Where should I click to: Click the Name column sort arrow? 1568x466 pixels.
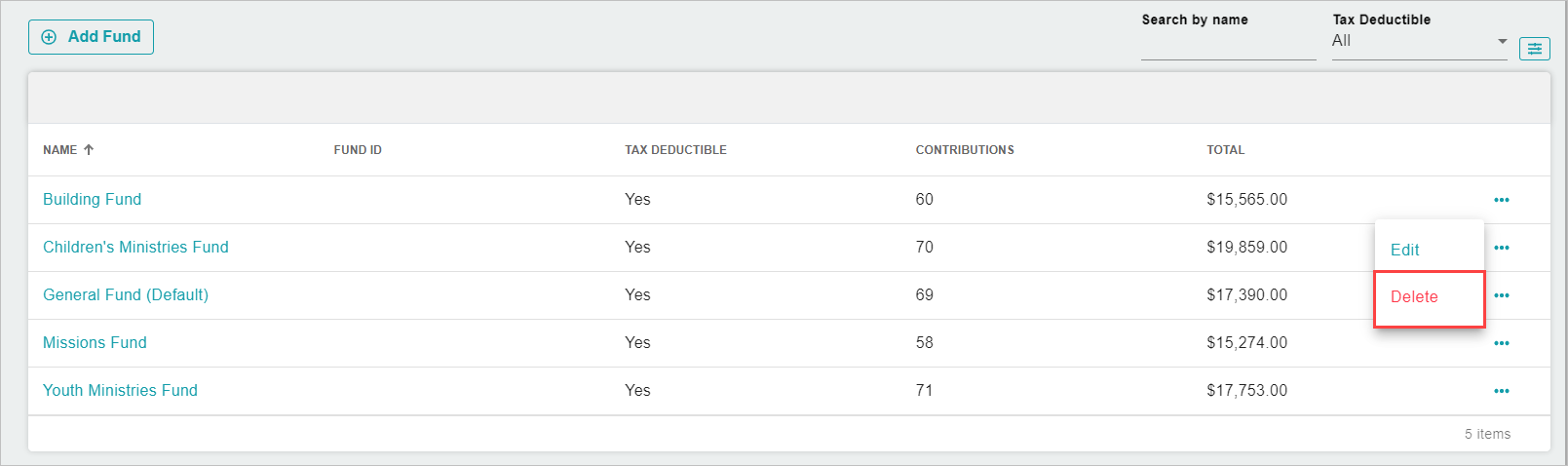pyautogui.click(x=89, y=149)
